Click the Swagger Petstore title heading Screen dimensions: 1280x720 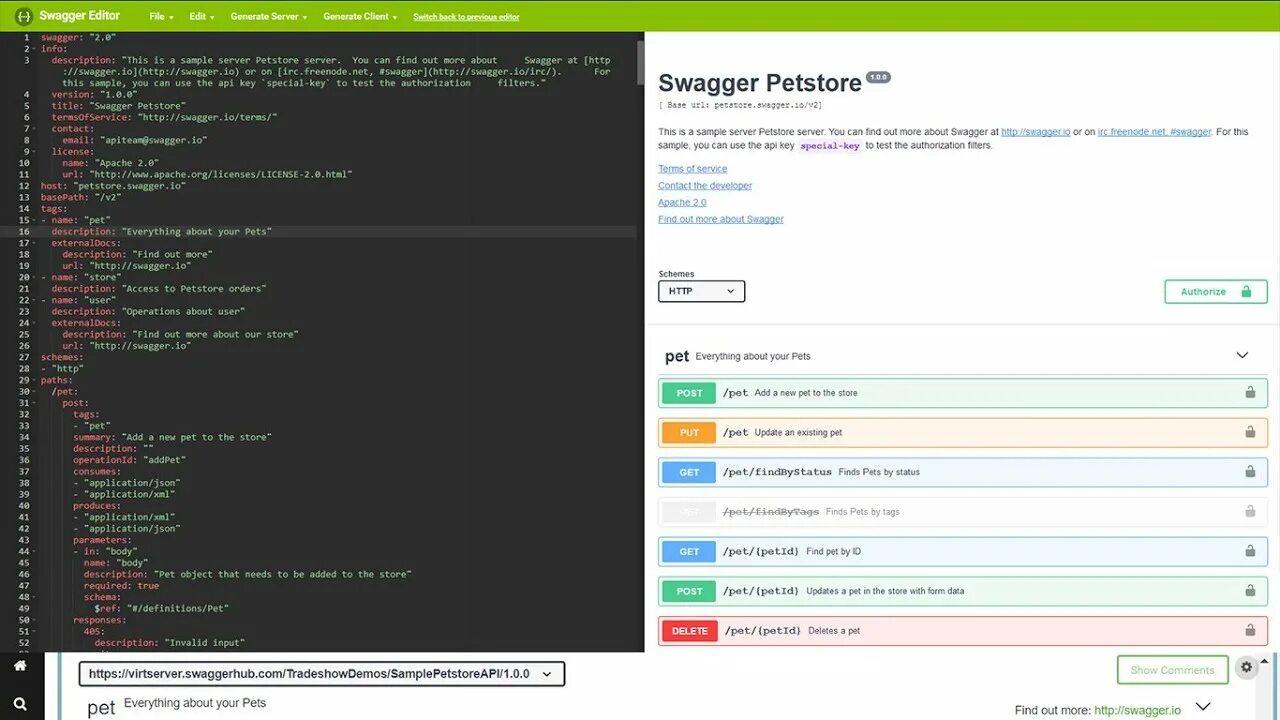coord(760,83)
